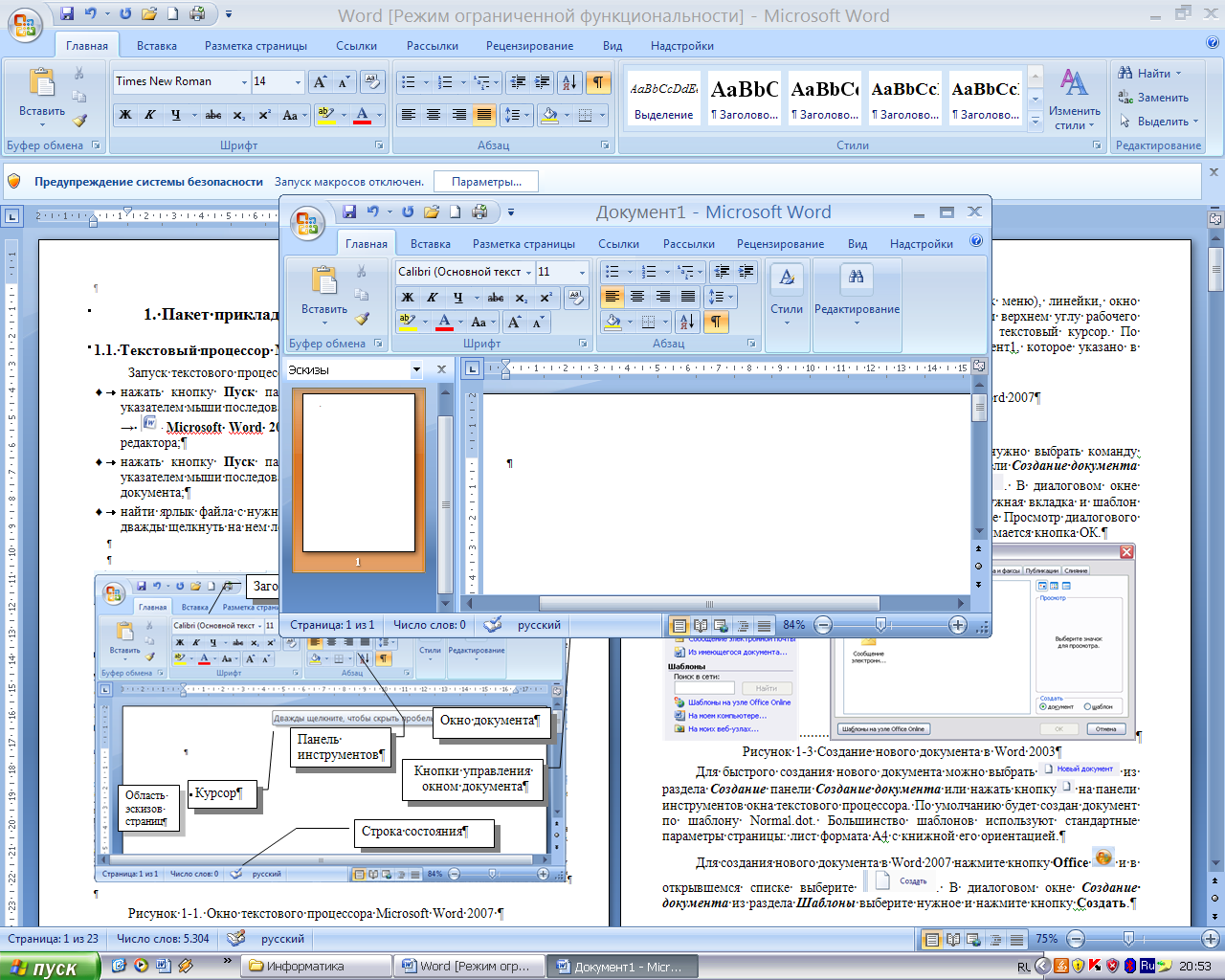Click Open folder icon in Документ1 toolbar
Screen dimensions: 1225x980
click(432, 212)
